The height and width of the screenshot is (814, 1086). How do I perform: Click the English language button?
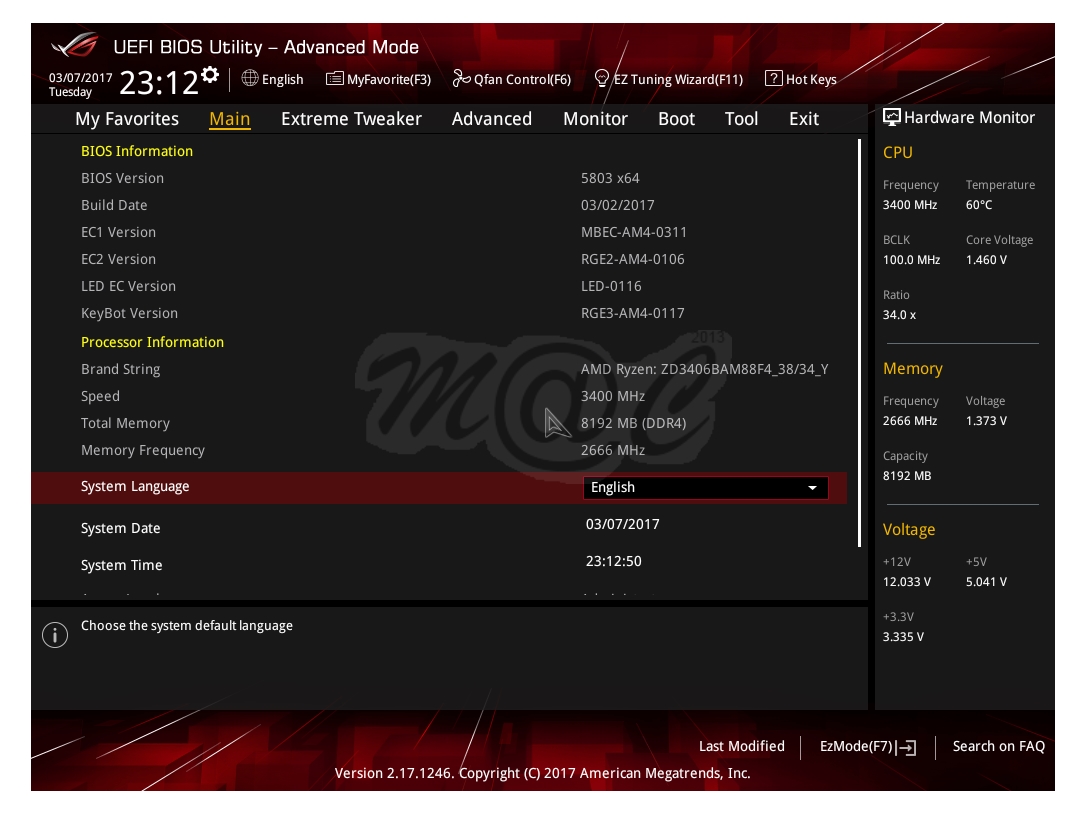tap(282, 80)
